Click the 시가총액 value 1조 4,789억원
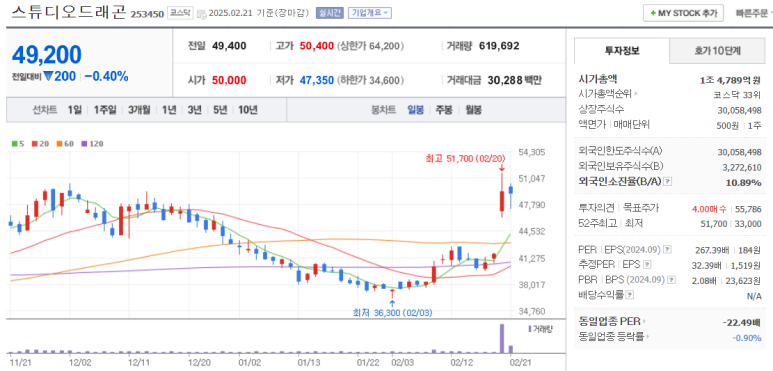Screen dimensions: 773x371 point(730,79)
